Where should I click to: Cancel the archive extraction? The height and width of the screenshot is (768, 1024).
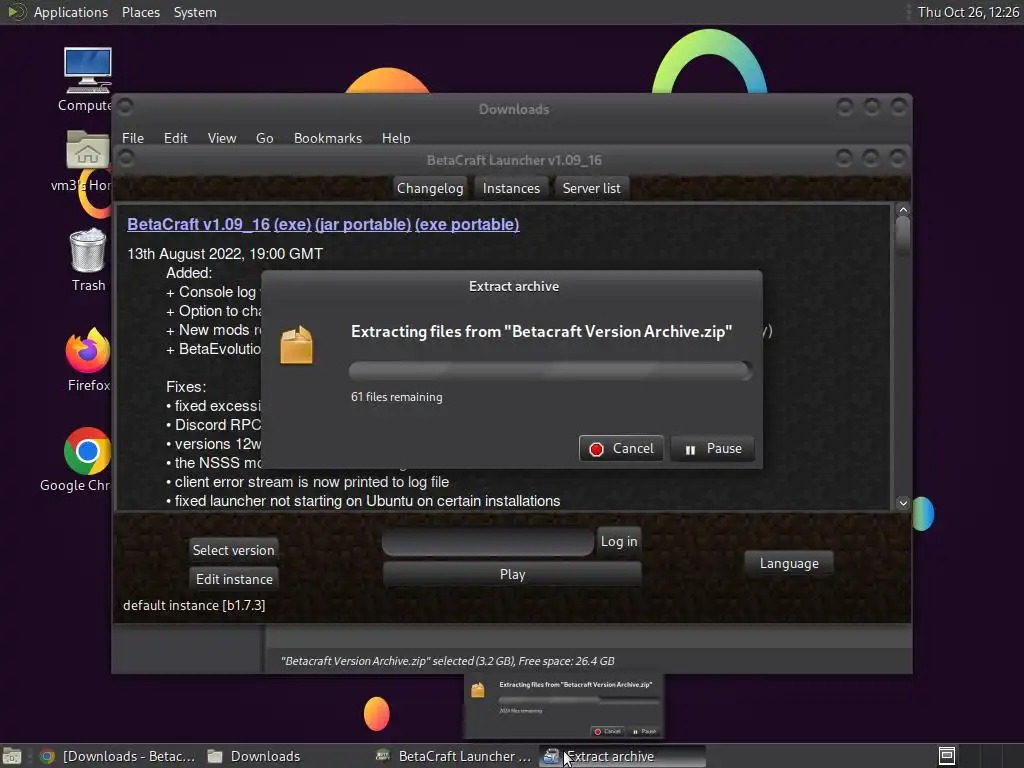point(621,449)
